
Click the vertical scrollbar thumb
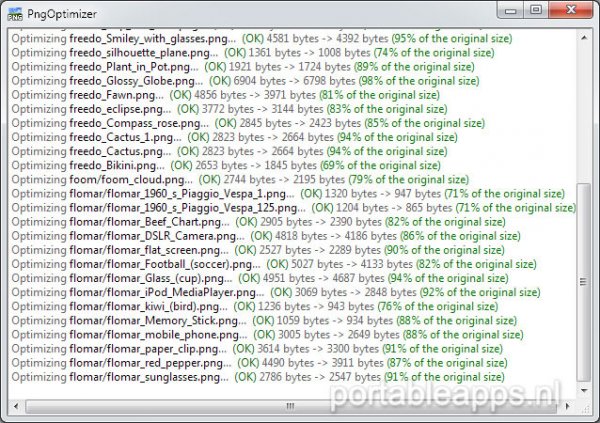(586, 280)
